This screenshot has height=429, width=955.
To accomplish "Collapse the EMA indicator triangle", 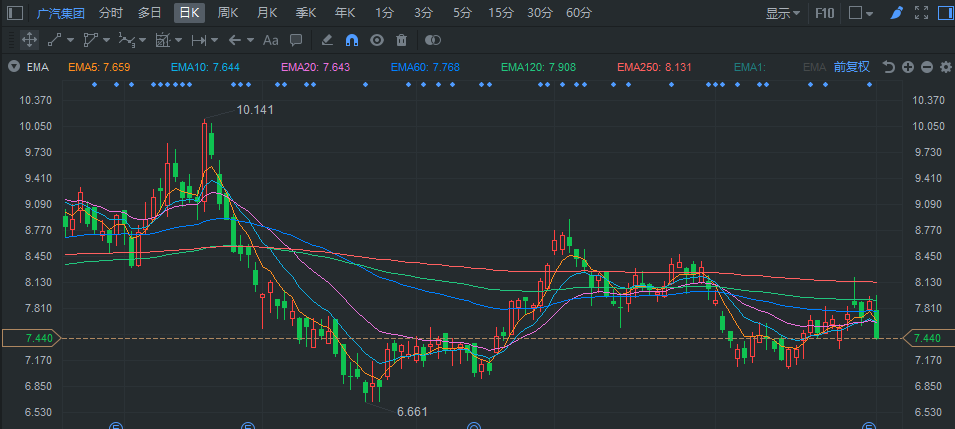I will click(x=13, y=67).
